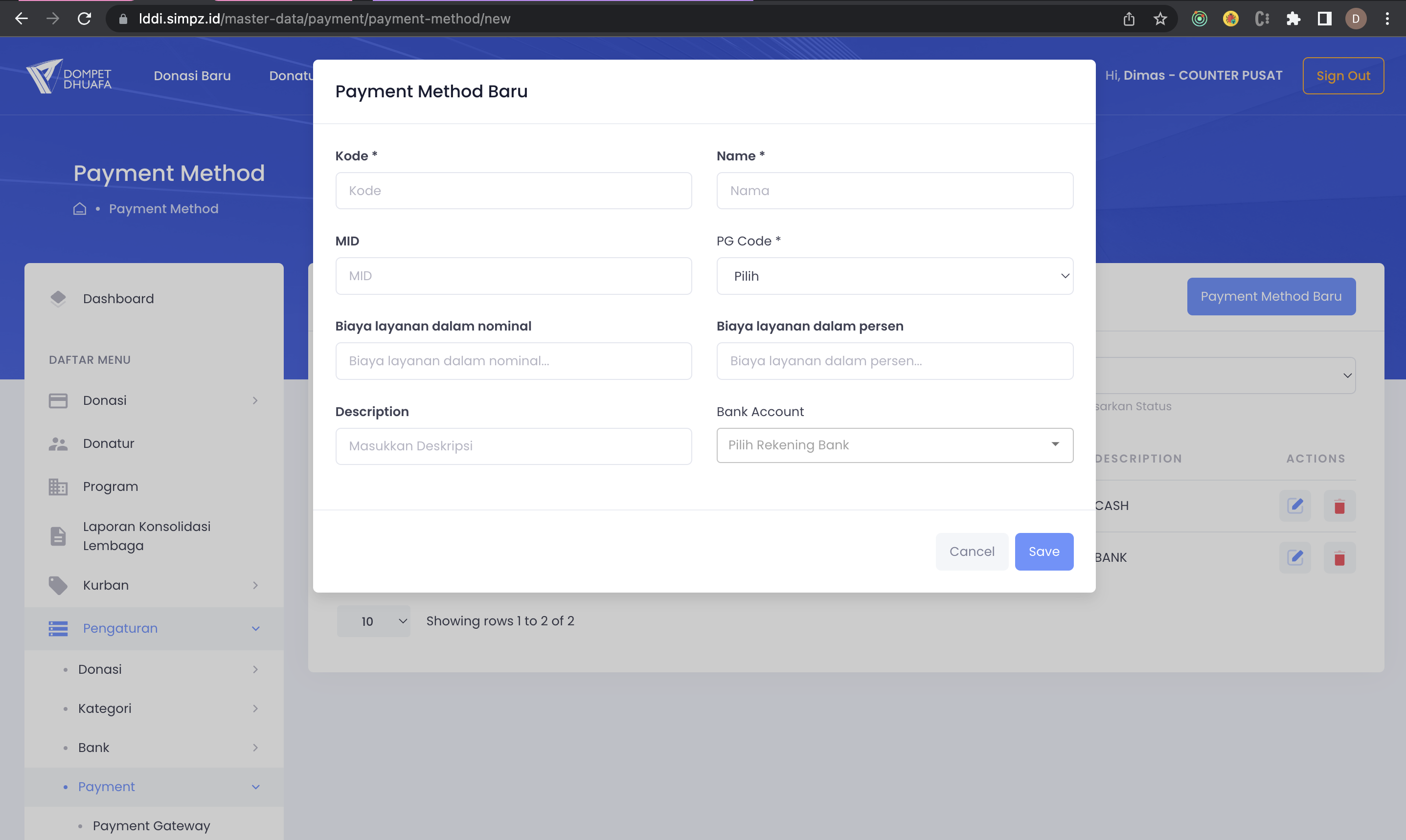Open the rows-per-page dropdown showing 10
1406x840 pixels.
(373, 621)
